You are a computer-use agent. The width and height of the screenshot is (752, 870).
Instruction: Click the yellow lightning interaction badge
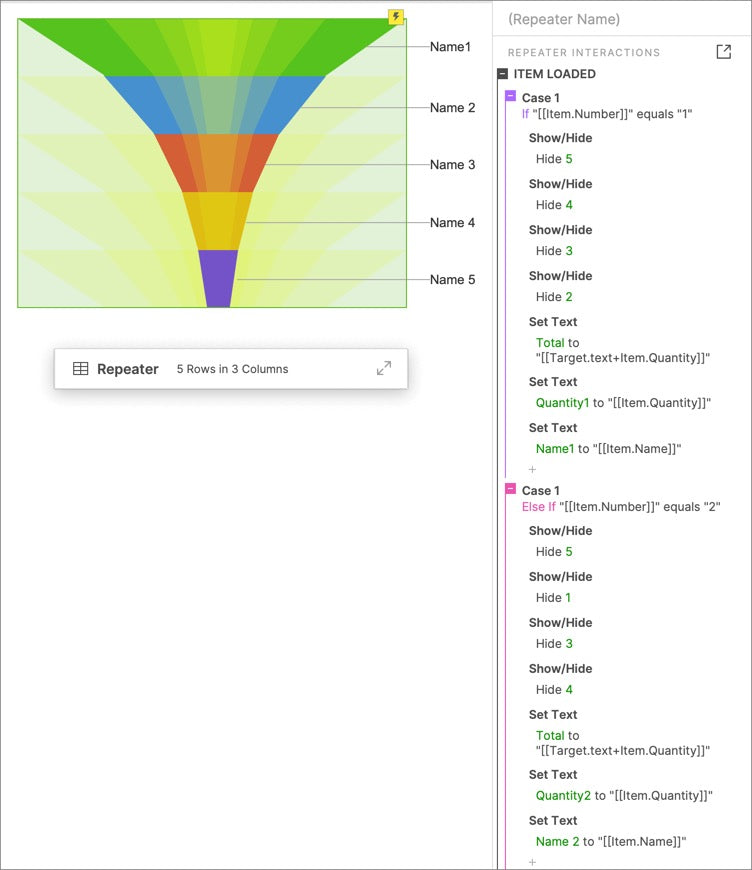[396, 17]
